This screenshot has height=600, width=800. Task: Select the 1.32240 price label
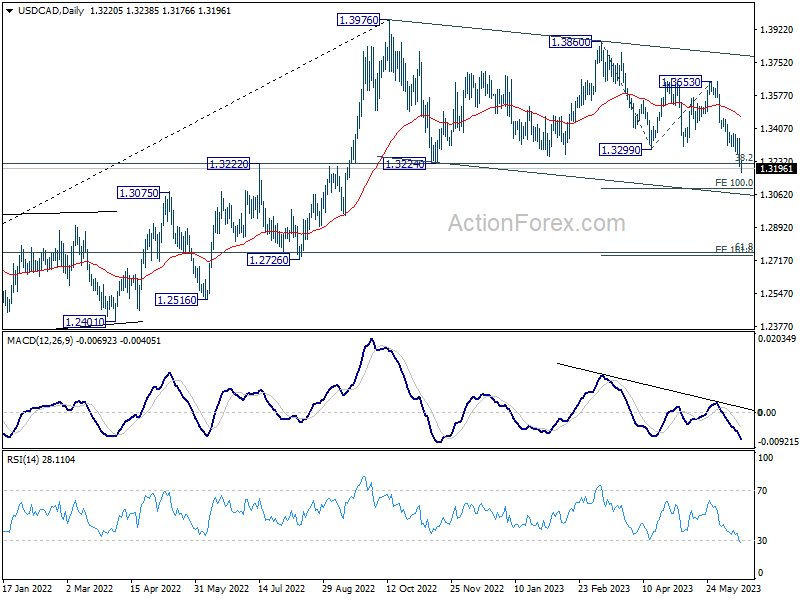404,164
